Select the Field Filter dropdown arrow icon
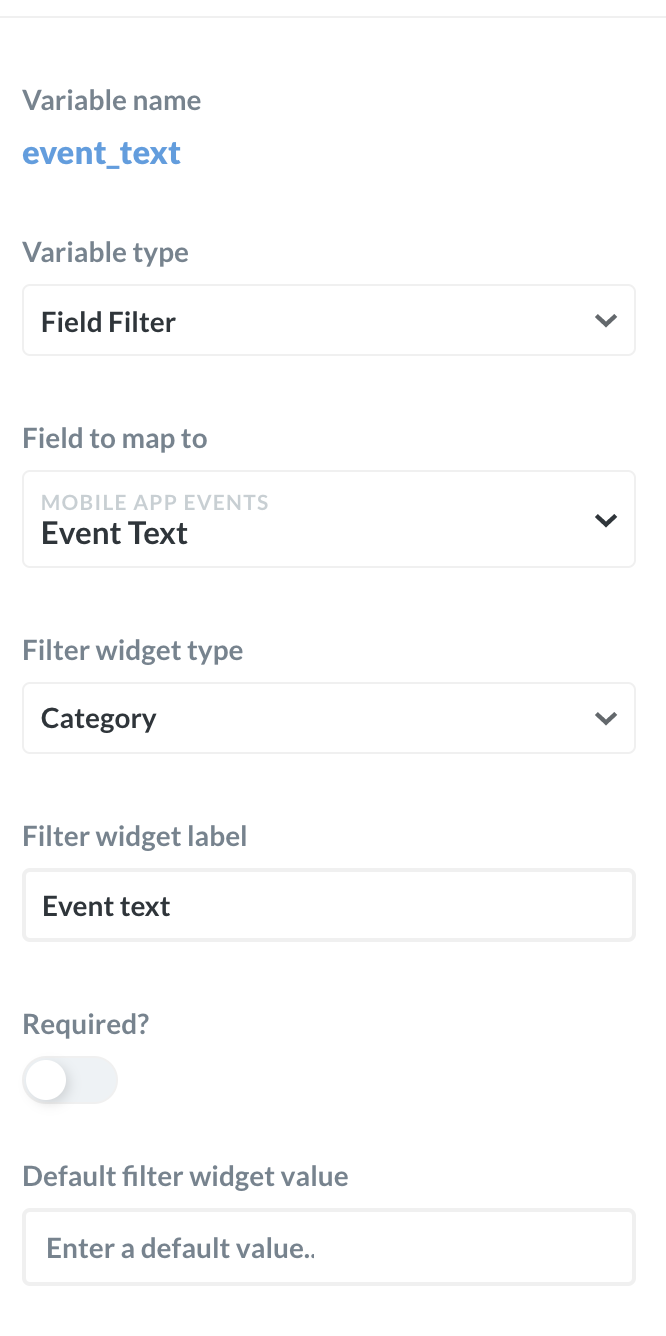This screenshot has width=666, height=1336. tap(605, 320)
